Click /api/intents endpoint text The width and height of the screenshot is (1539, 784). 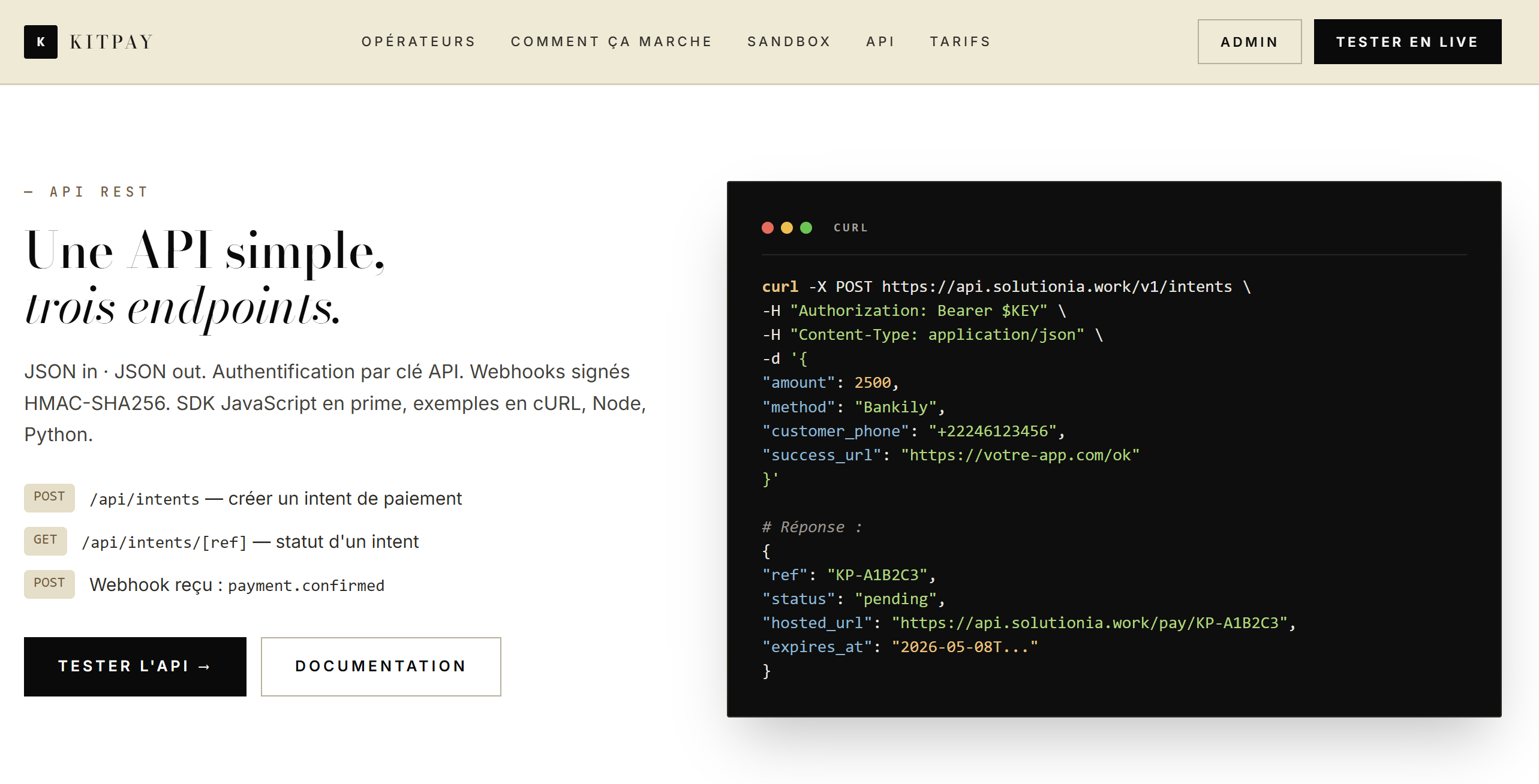pyautogui.click(x=145, y=499)
